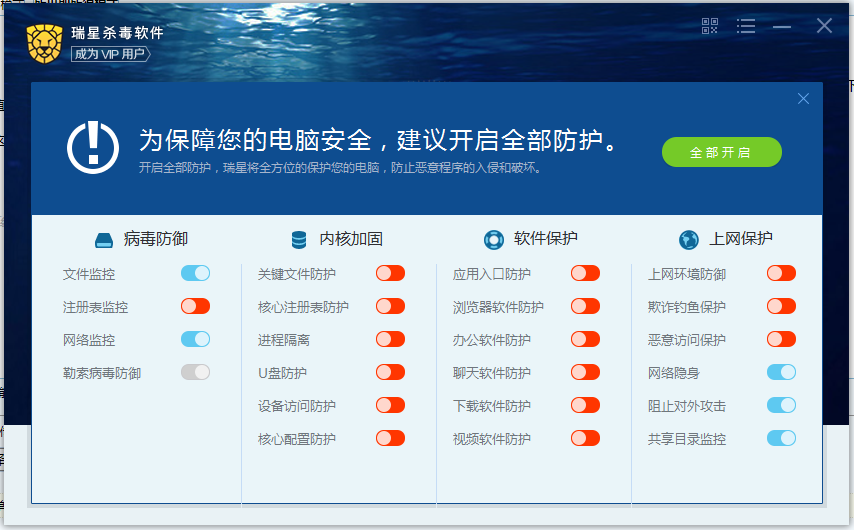
Task: Disable the 网络监控 toggle
Action: pos(196,339)
